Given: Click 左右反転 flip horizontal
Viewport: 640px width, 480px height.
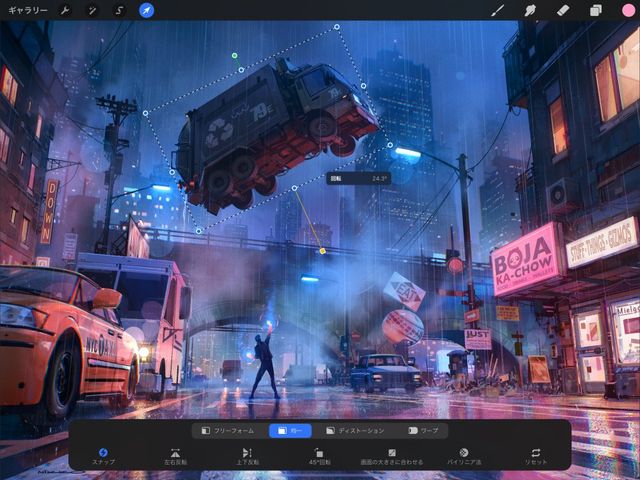Looking at the screenshot, I should pyautogui.click(x=176, y=456).
